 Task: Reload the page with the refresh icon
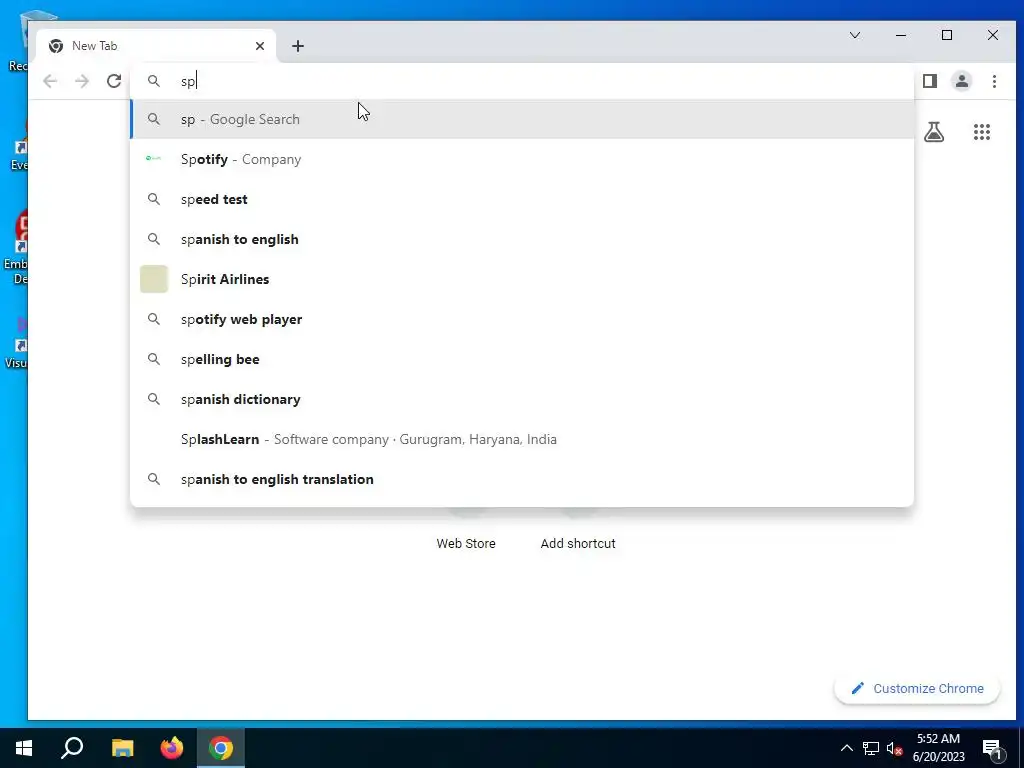114,81
